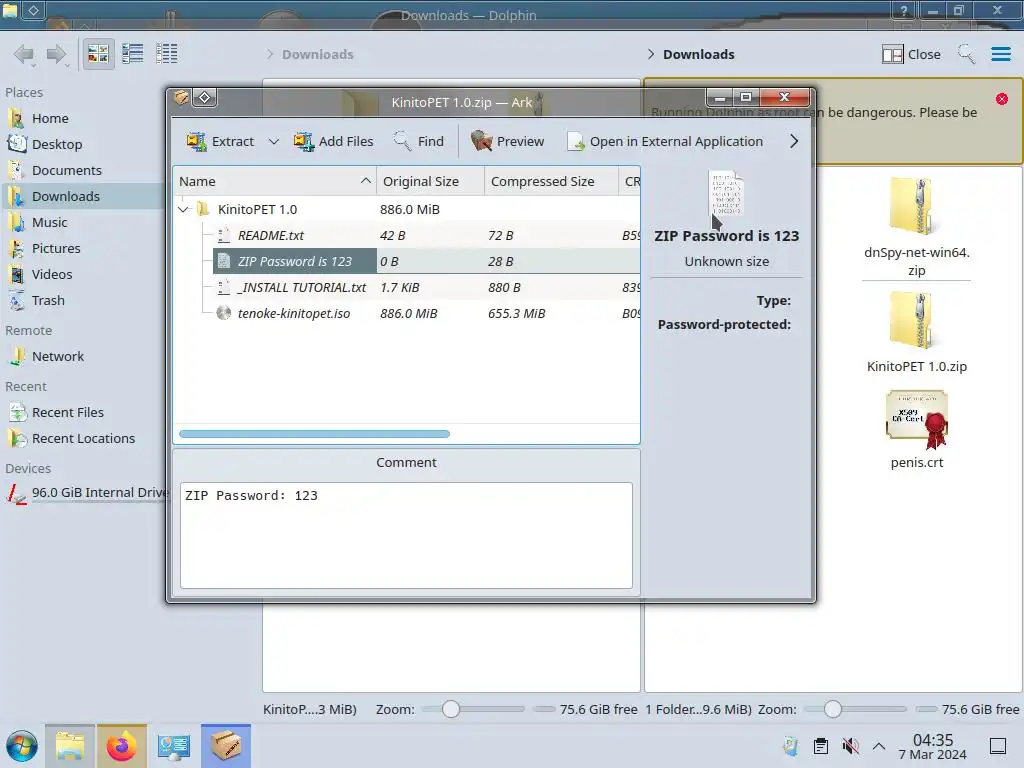Click show desktop button
The image size is (1024, 768).
point(998,746)
